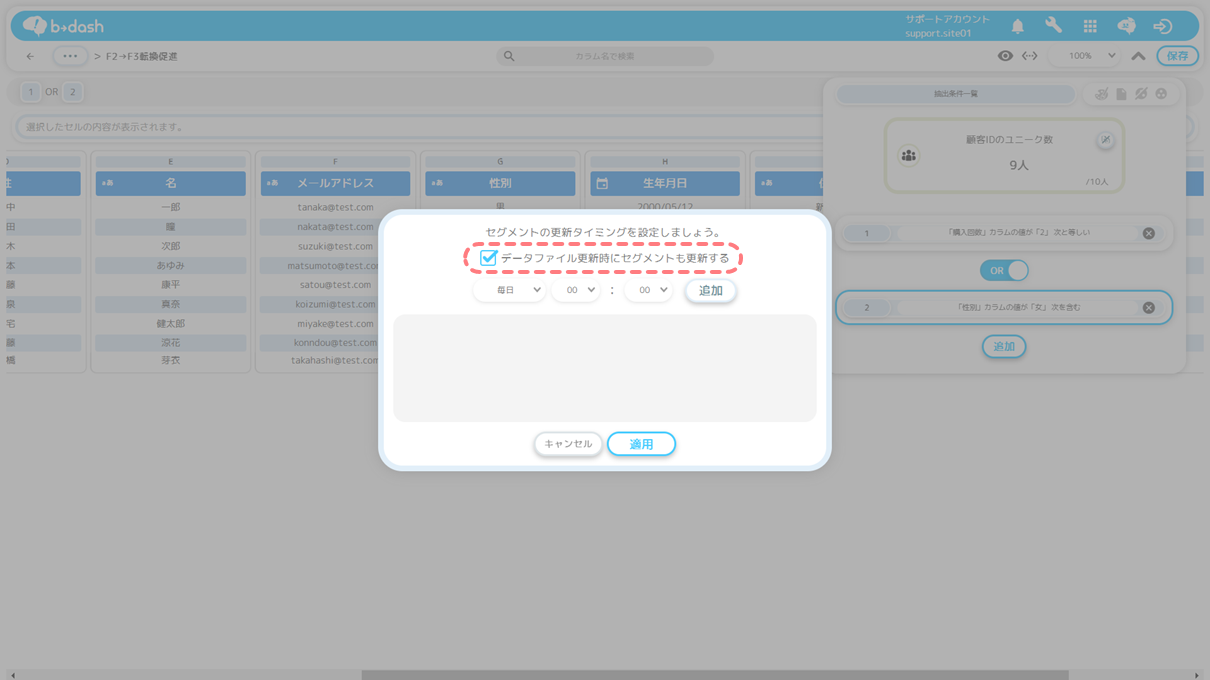Click date cell 2000/05/12
1210x680 pixels.
(x=665, y=207)
